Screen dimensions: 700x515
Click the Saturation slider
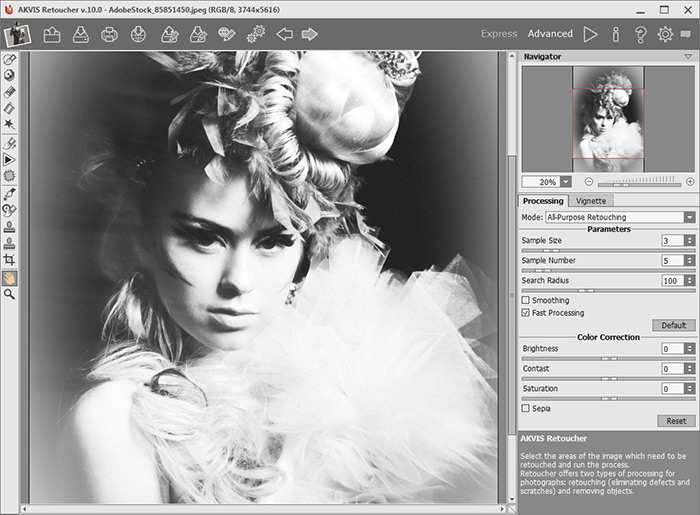608,399
